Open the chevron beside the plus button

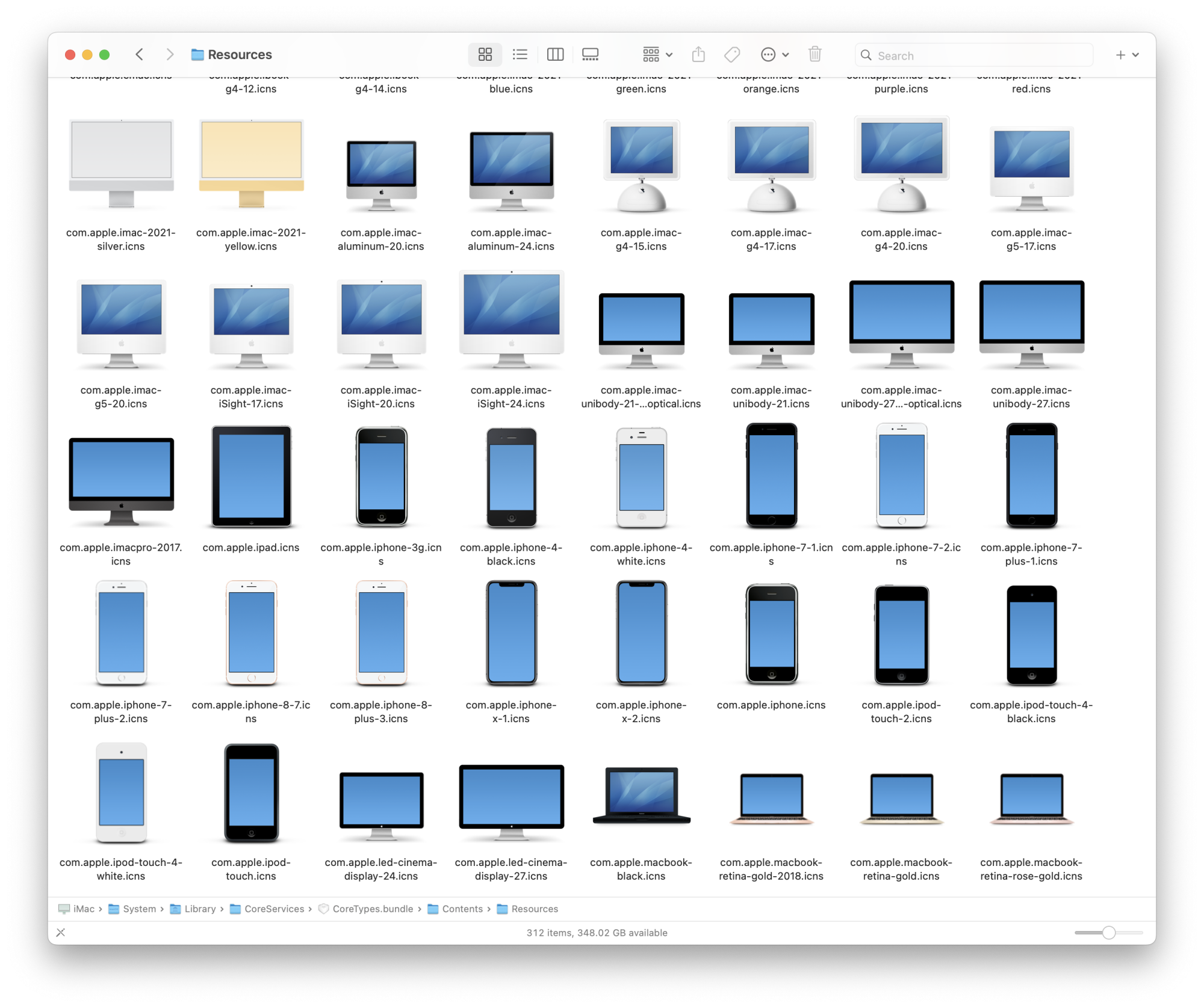[1135, 55]
